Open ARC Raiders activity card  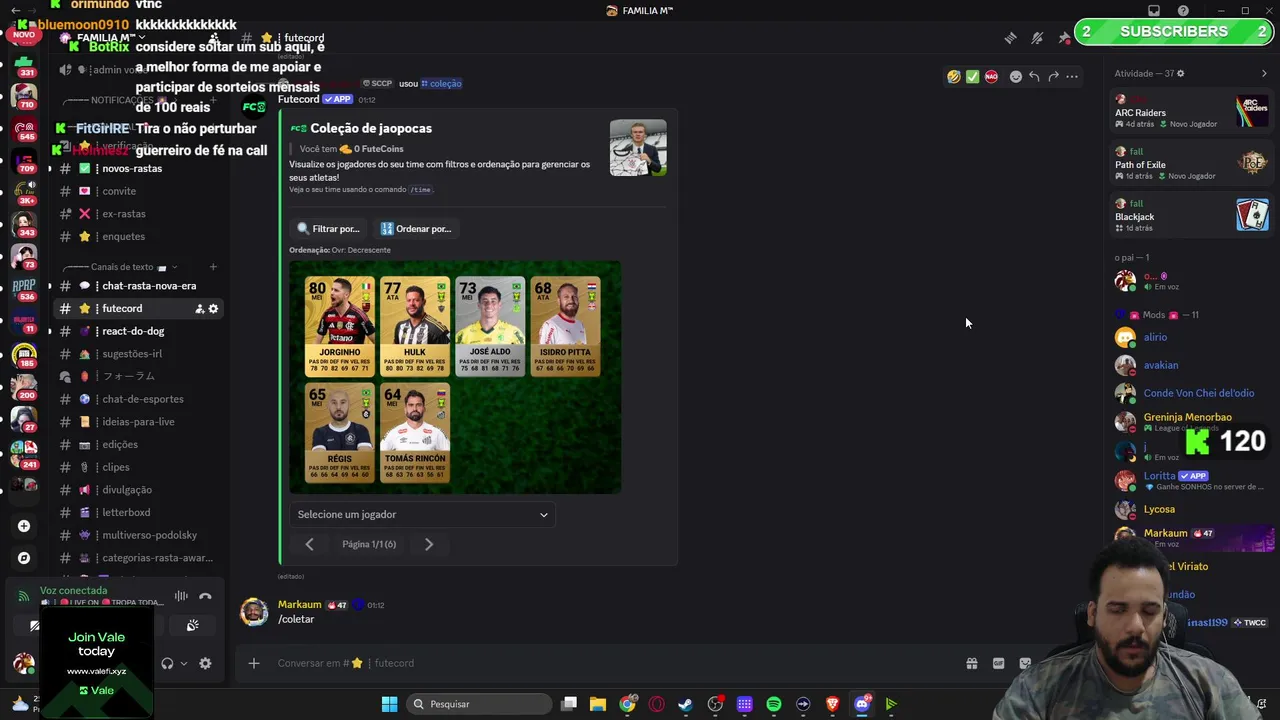1191,111
